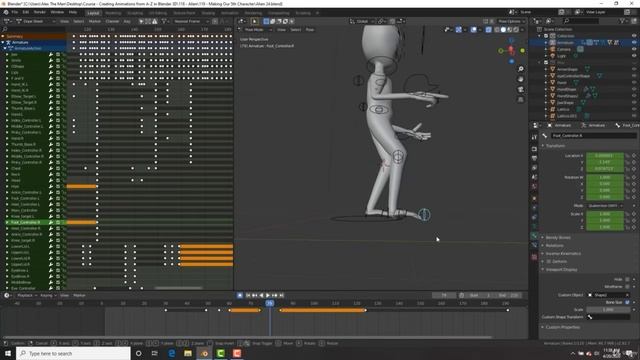640x360 pixels.
Task: Toggle X-ray display icon
Action: click(x=489, y=30)
